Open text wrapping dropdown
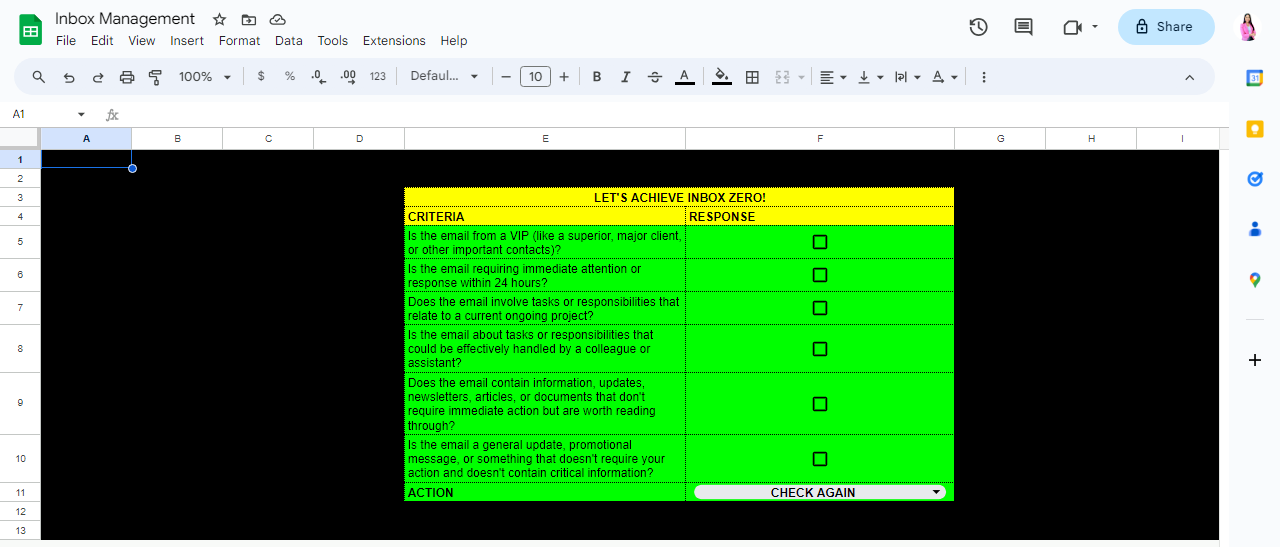The width and height of the screenshot is (1280, 547). click(x=907, y=77)
